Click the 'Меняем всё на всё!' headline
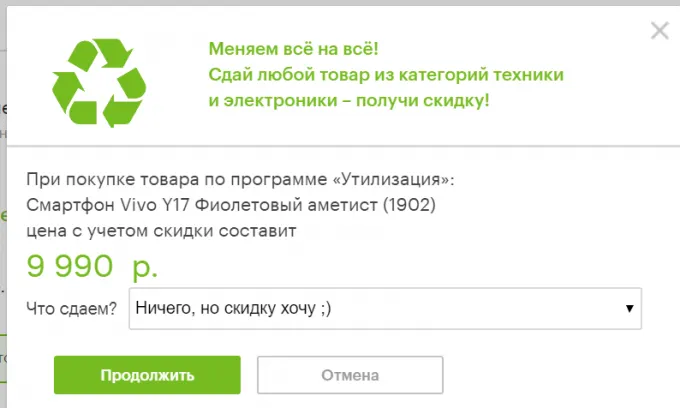Image resolution: width=680 pixels, height=408 pixels. [x=294, y=49]
